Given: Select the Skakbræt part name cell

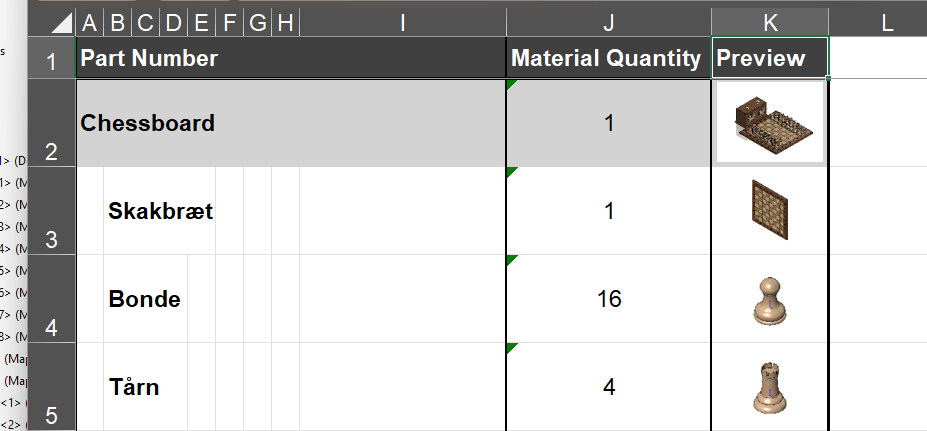Looking at the screenshot, I should pos(160,211).
